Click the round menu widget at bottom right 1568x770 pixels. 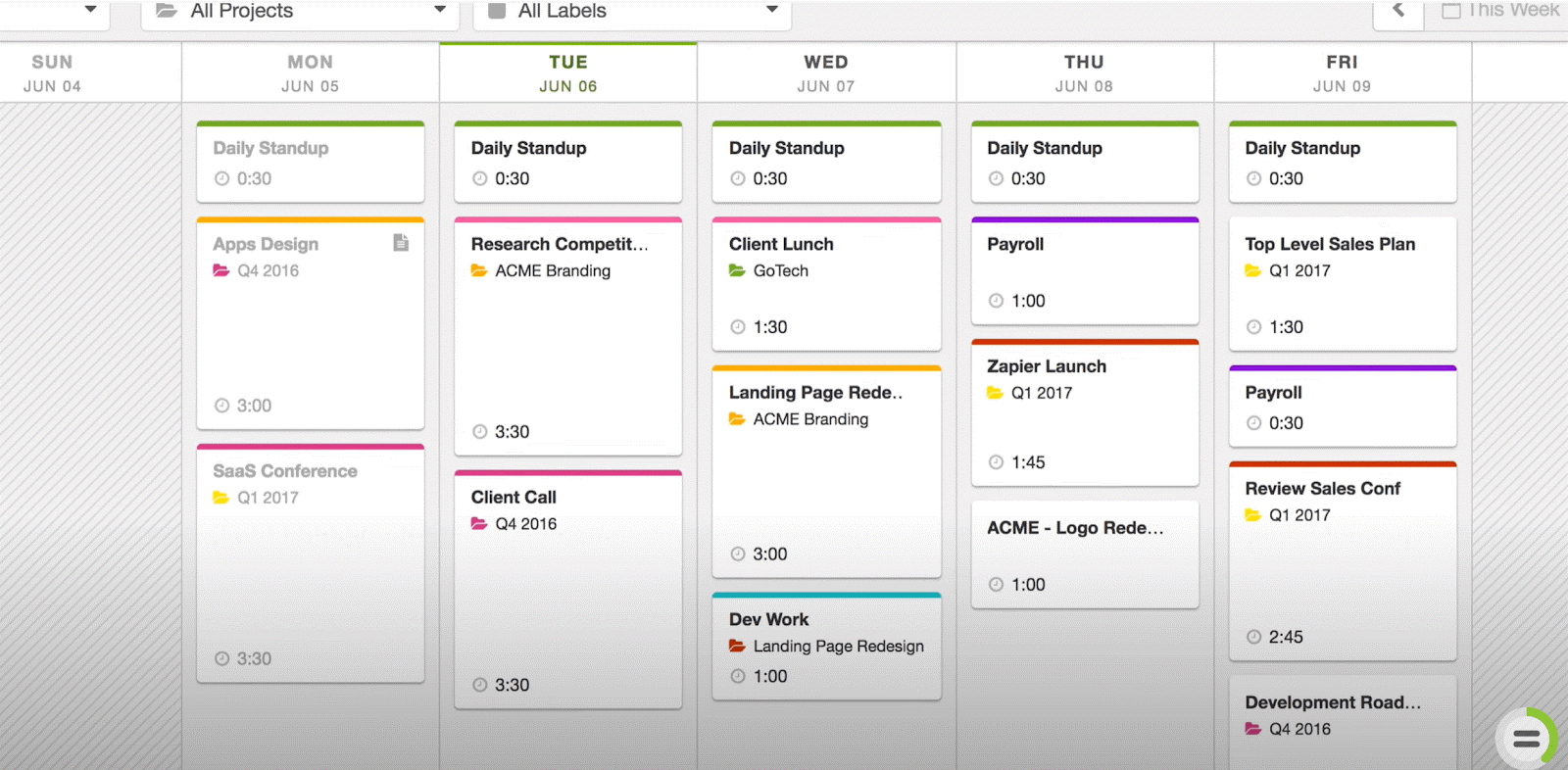1526,739
